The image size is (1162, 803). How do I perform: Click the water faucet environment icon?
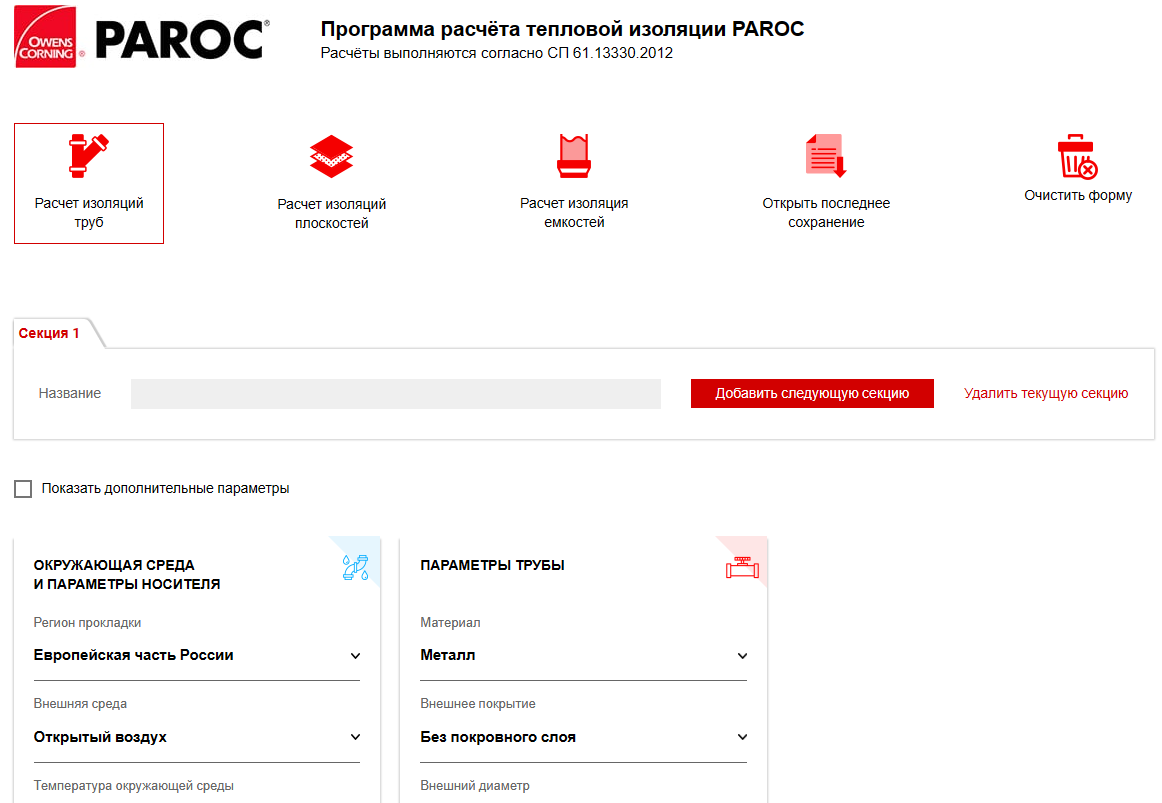click(355, 567)
